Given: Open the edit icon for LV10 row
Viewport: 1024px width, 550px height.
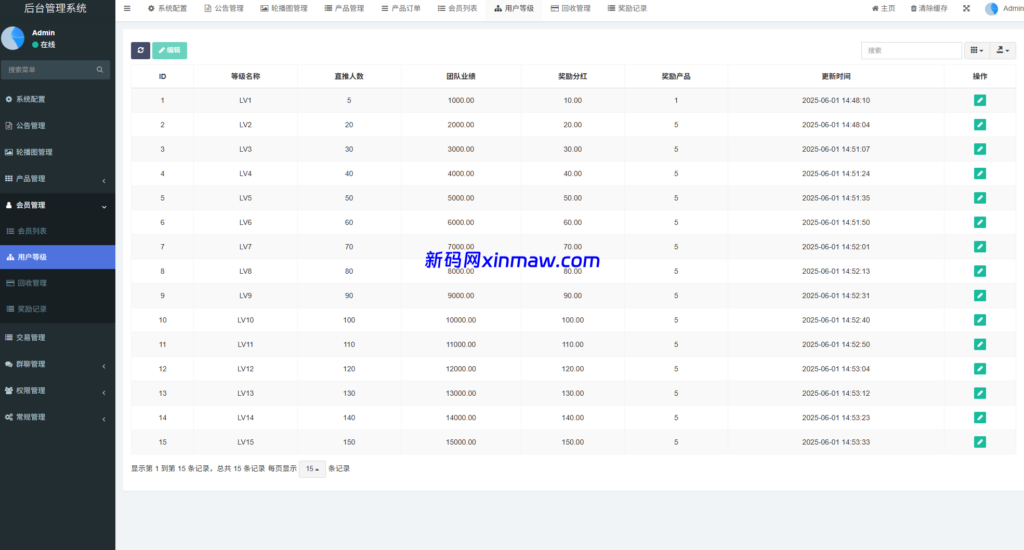Looking at the screenshot, I should coord(980,320).
